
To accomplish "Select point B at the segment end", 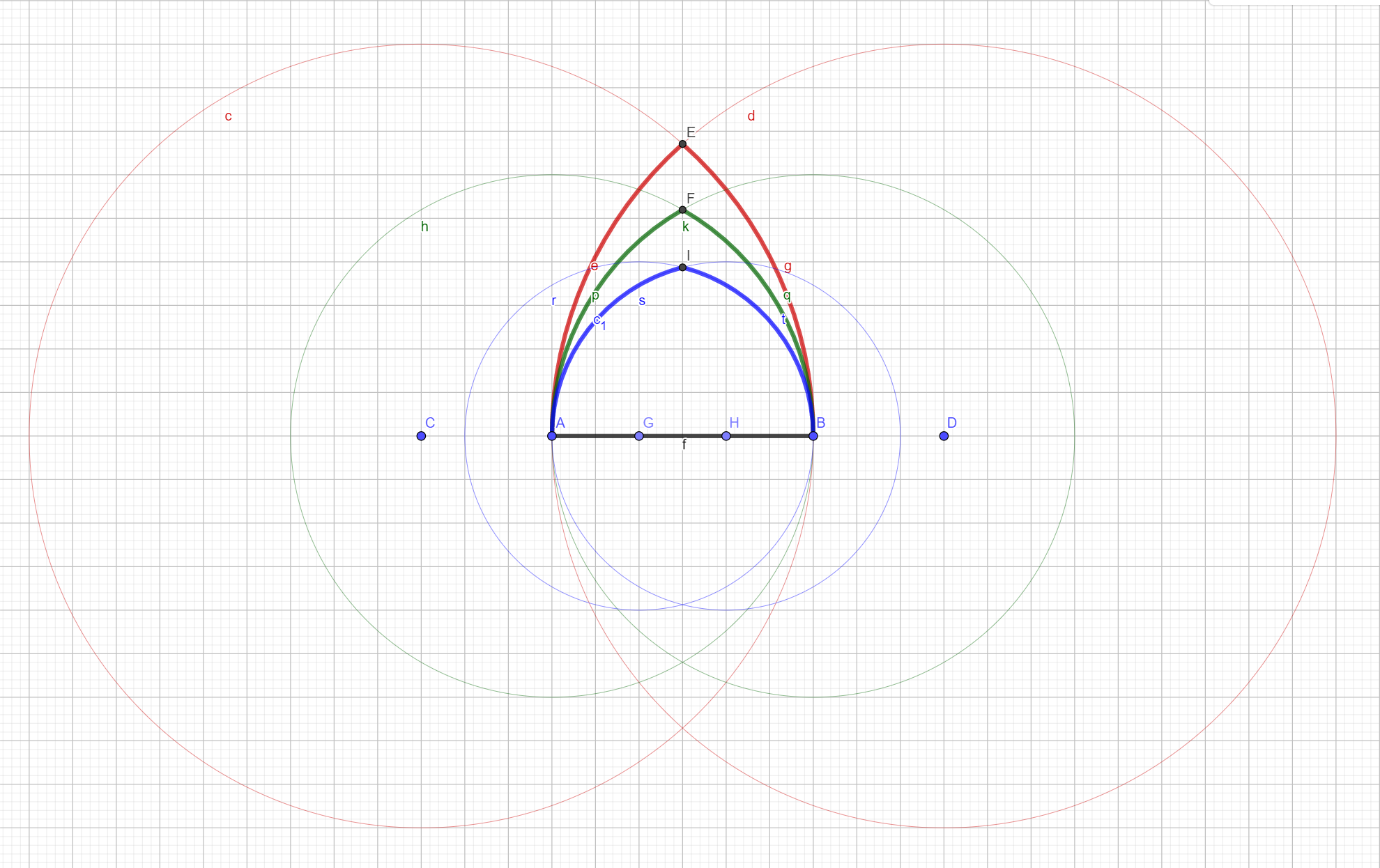I will point(813,436).
